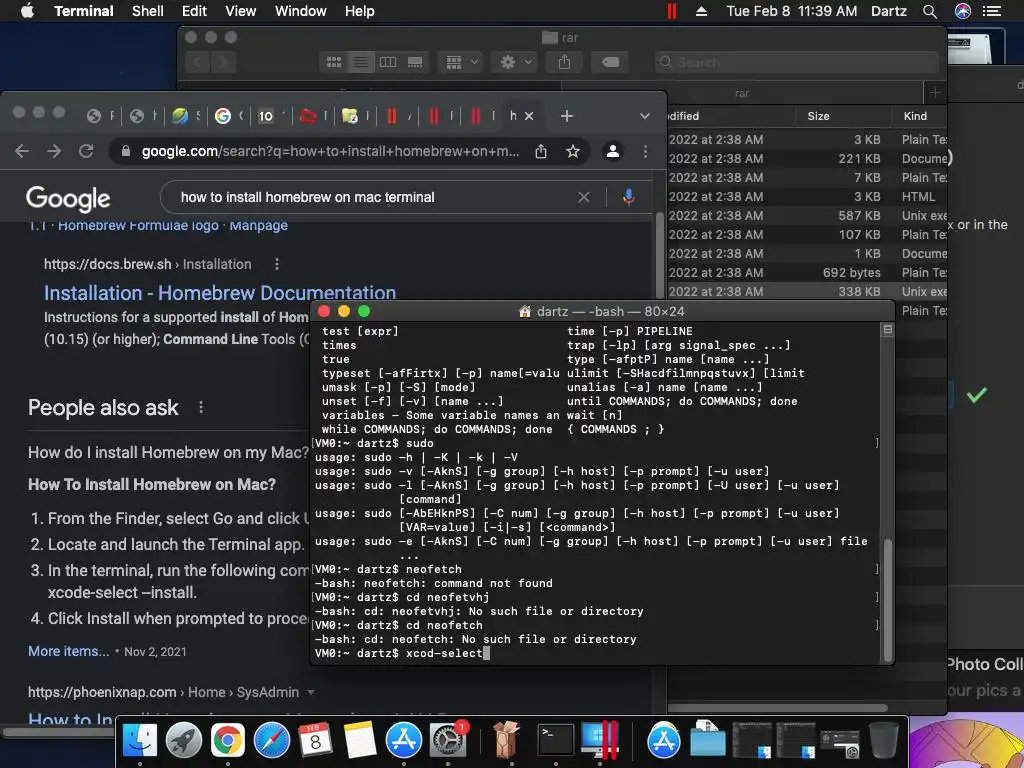The image size is (1024, 768).
Task: Open Google Chrome in the Dock
Action: pos(227,740)
